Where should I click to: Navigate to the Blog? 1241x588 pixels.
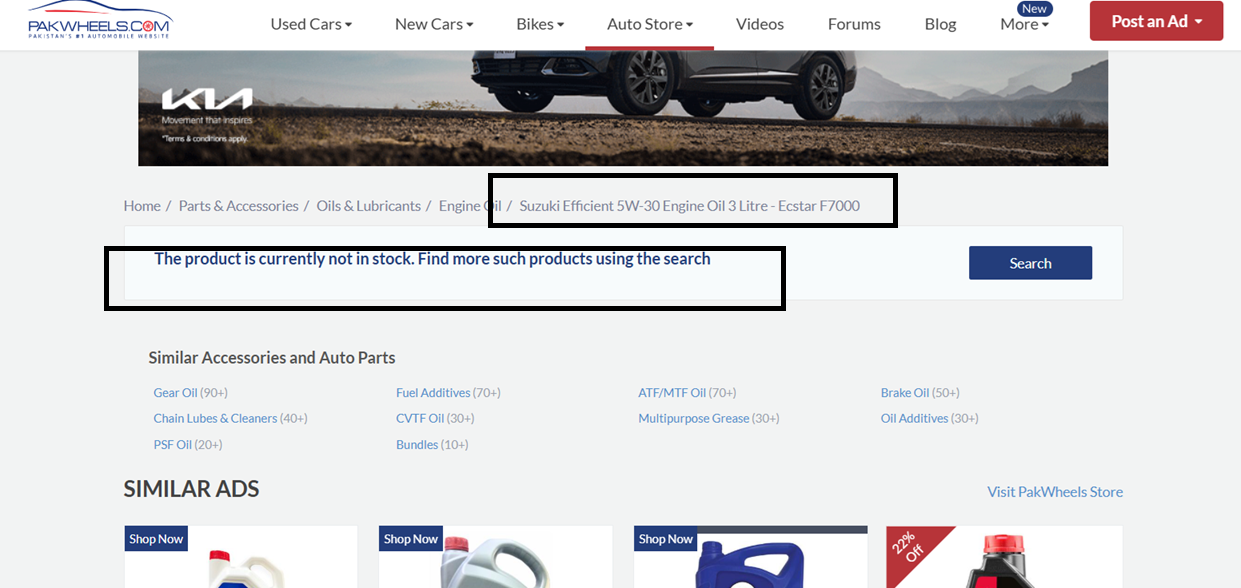point(940,24)
